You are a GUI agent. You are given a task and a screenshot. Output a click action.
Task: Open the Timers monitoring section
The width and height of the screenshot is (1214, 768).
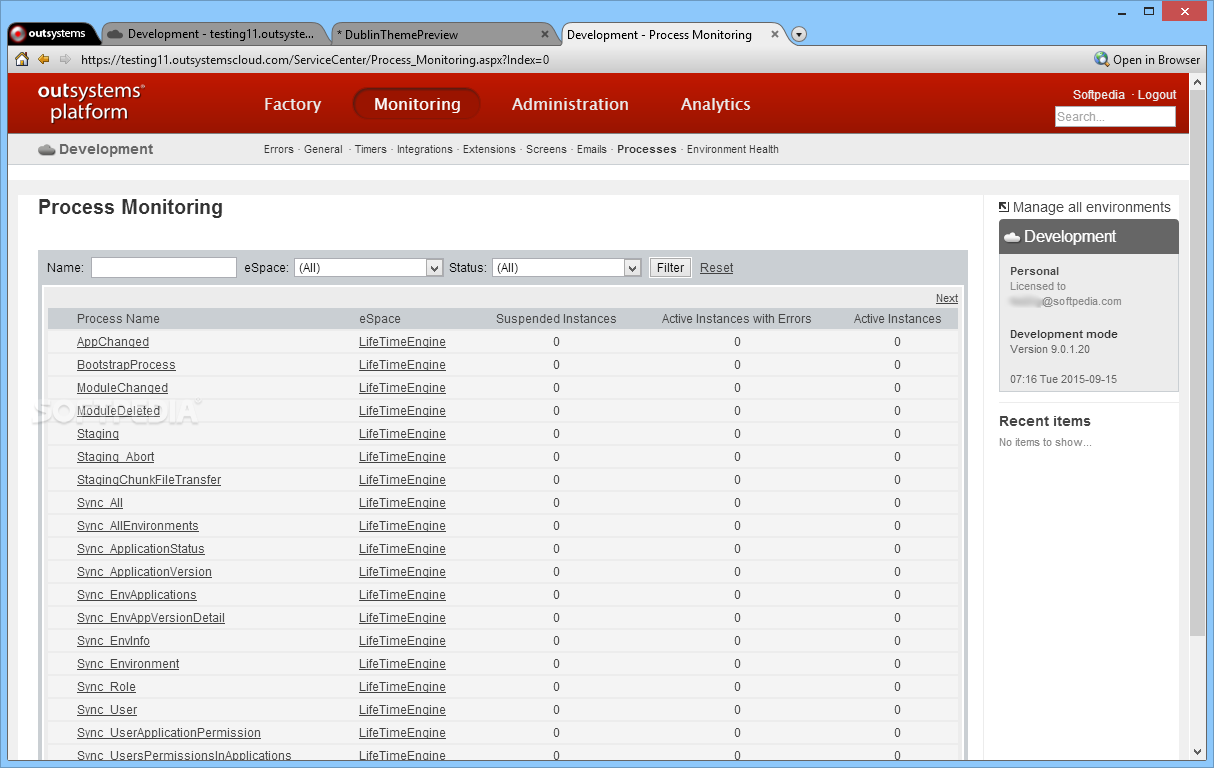click(x=370, y=149)
